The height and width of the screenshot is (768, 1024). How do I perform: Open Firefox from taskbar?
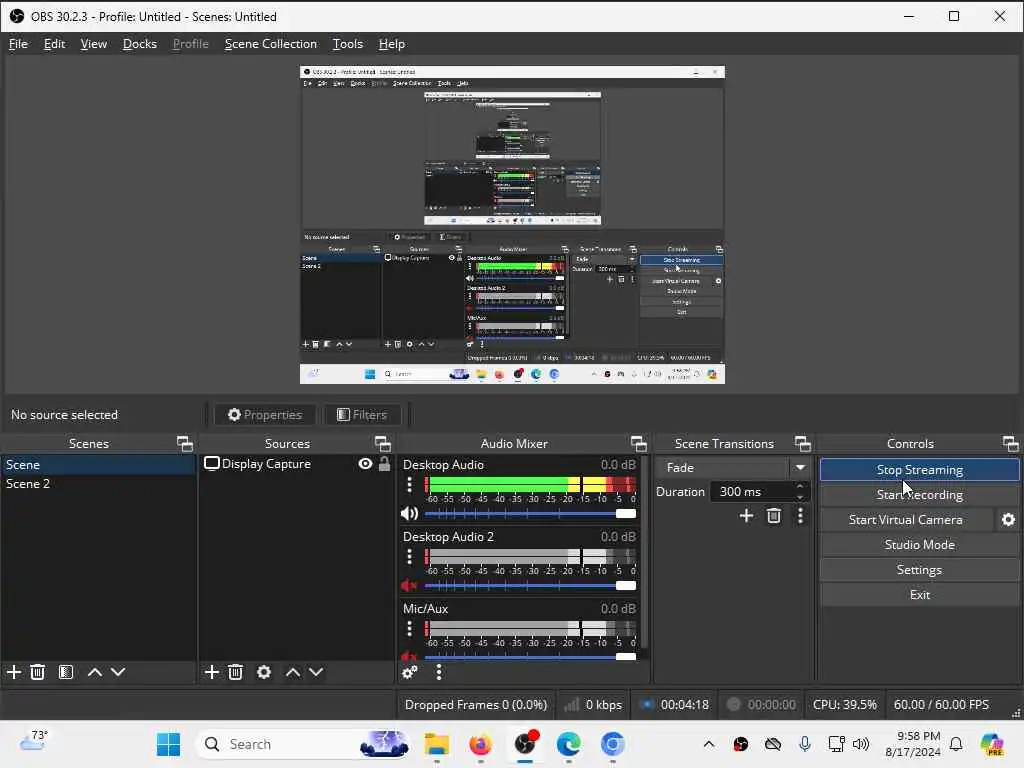coord(481,744)
